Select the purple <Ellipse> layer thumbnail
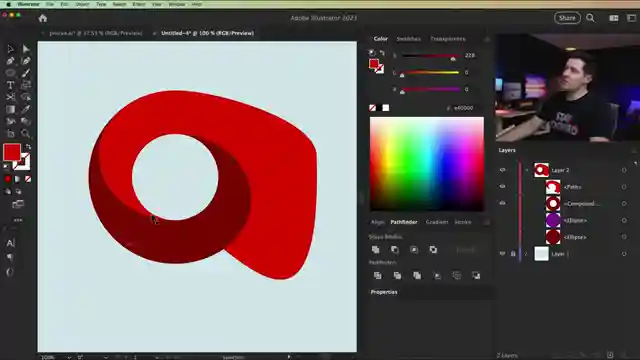 point(553,220)
